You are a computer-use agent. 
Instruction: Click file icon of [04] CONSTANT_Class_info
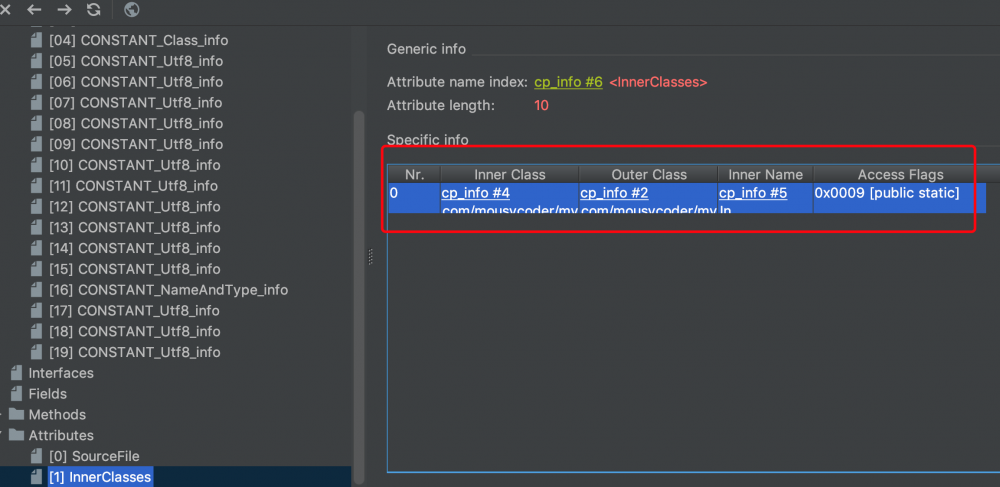tap(38, 40)
